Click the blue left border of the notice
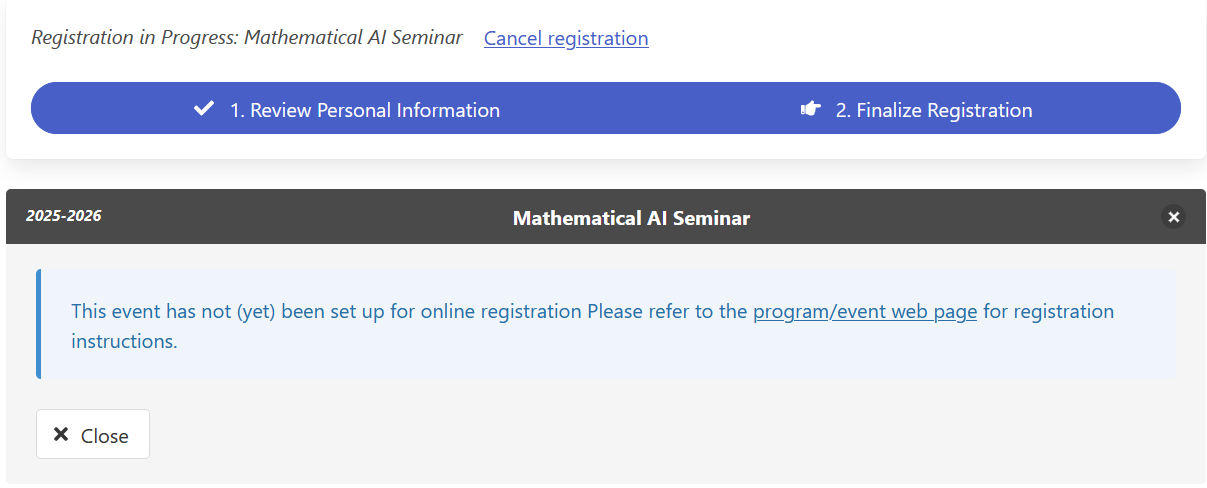 point(39,324)
